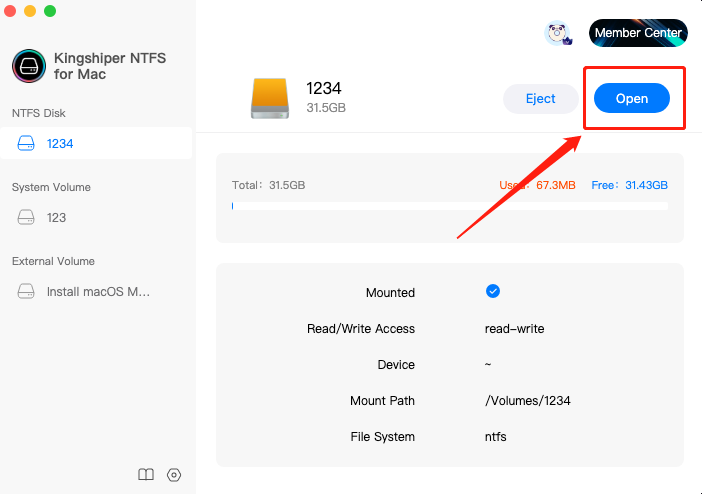Click the Mount Path label

(x=382, y=400)
